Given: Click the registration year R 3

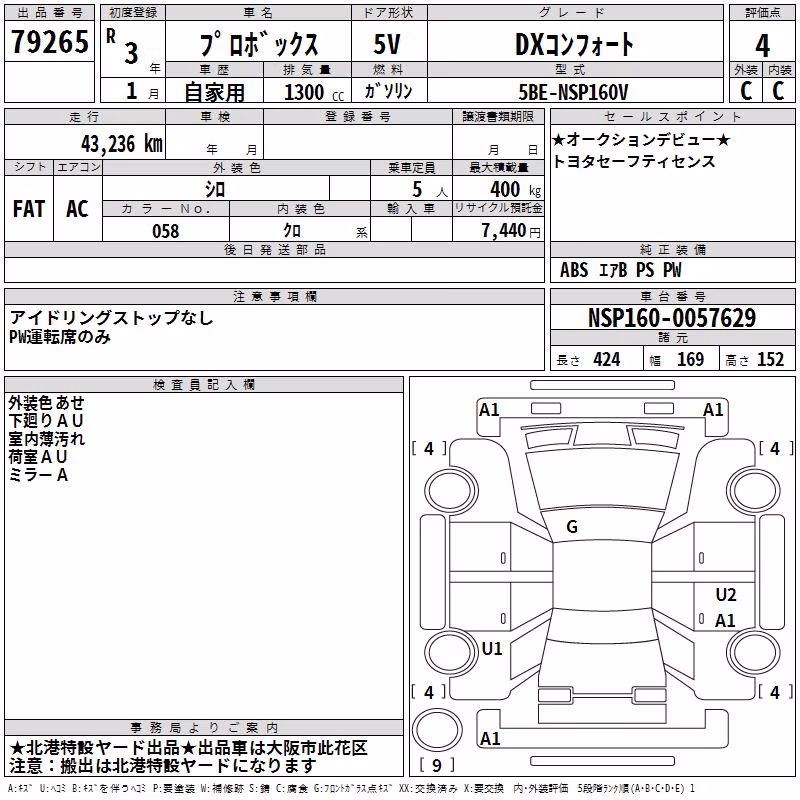Looking at the screenshot, I should click(122, 47).
